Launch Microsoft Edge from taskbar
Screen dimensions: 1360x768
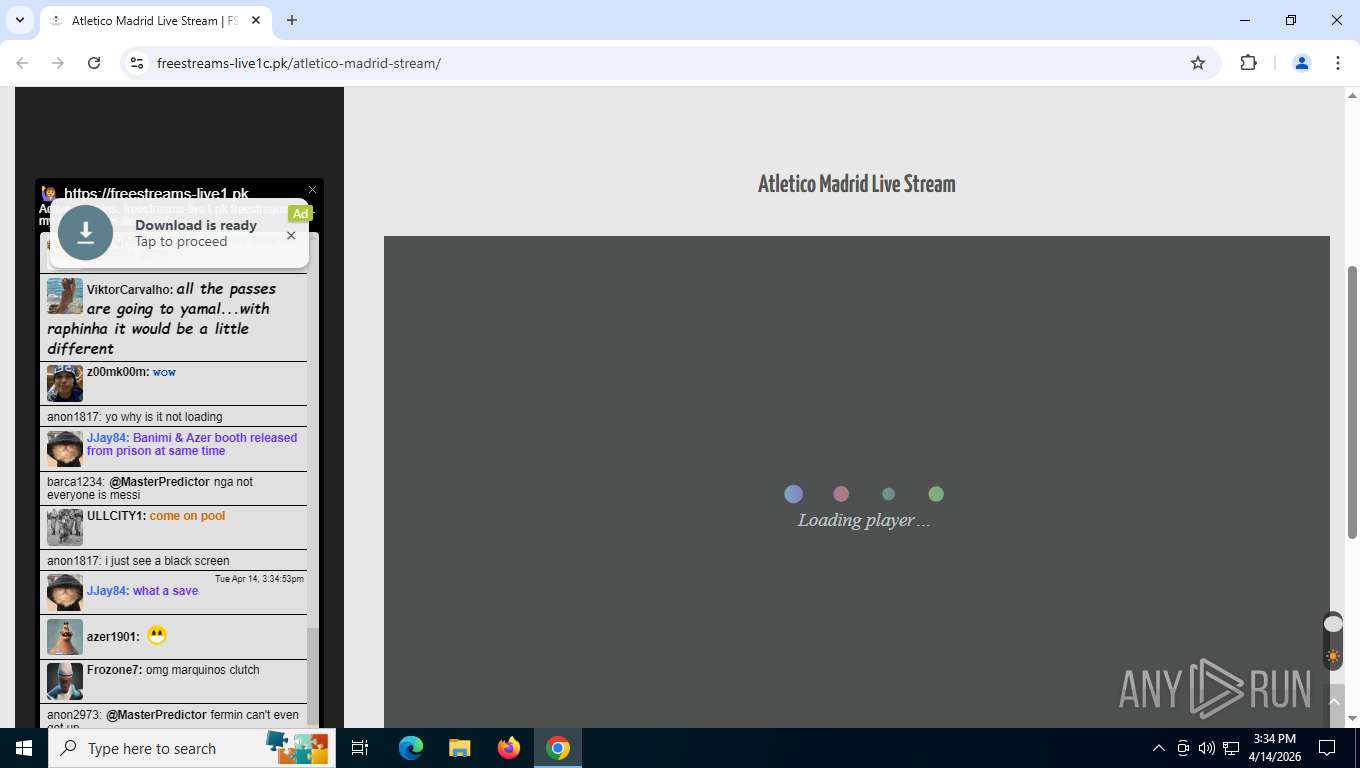[x=411, y=748]
